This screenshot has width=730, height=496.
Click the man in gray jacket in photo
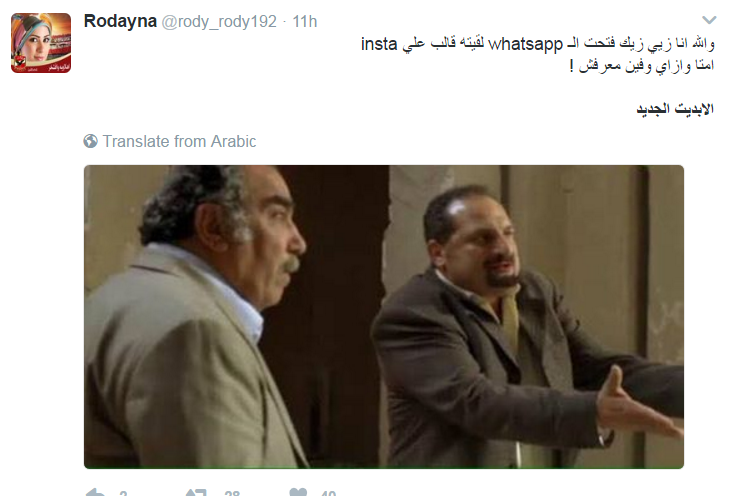[196, 321]
